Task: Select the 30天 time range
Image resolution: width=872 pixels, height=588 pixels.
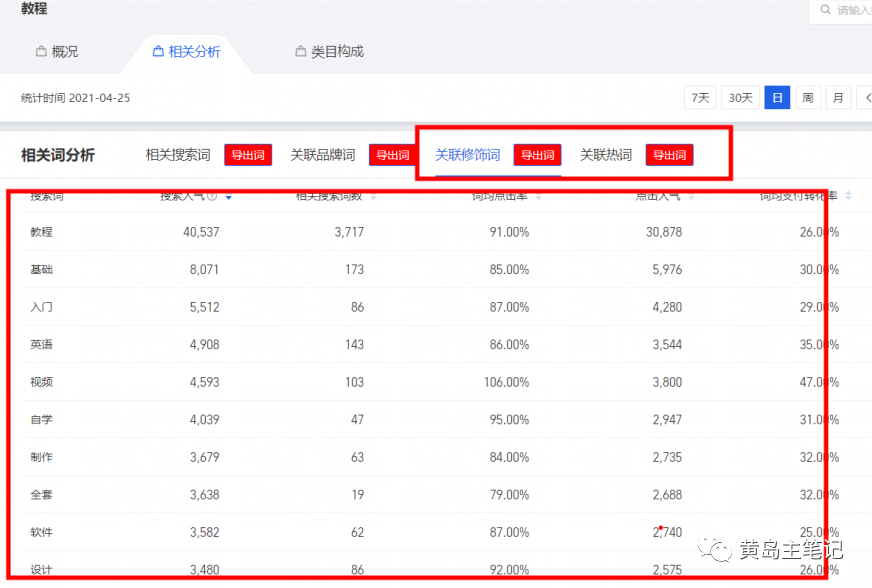Action: [x=740, y=98]
